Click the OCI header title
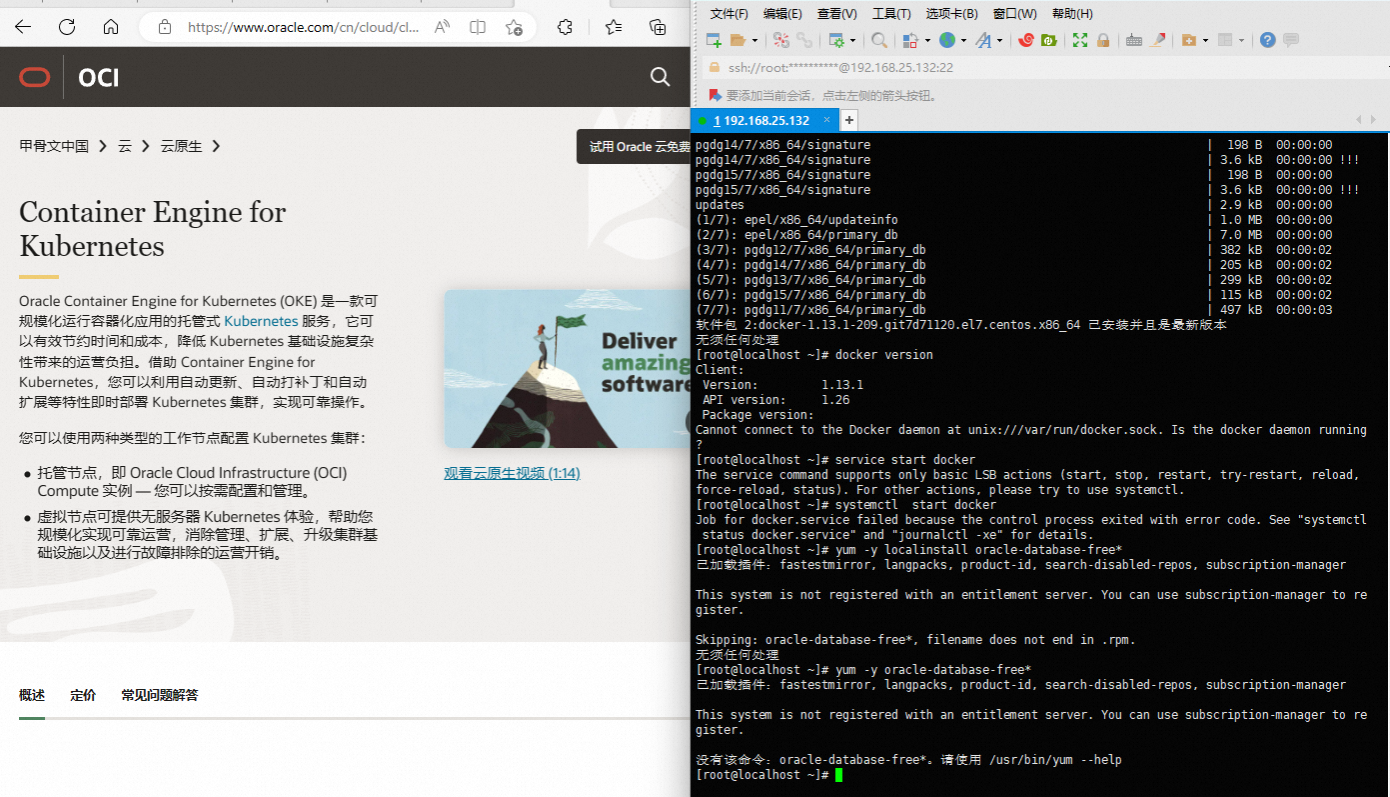This screenshot has height=797, width=1390. [99, 77]
